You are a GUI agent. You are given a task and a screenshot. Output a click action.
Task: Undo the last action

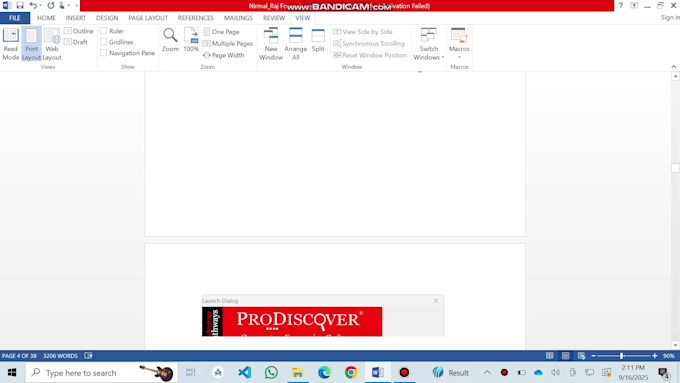tap(33, 6)
